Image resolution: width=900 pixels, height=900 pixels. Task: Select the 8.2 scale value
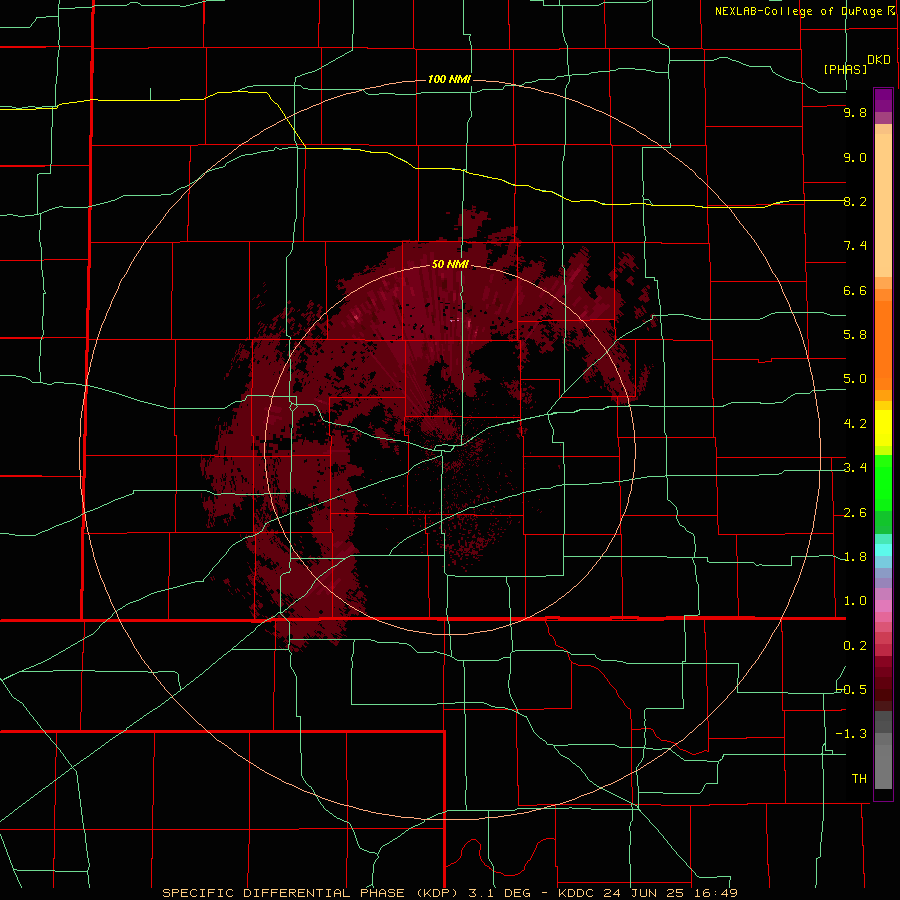855,201
